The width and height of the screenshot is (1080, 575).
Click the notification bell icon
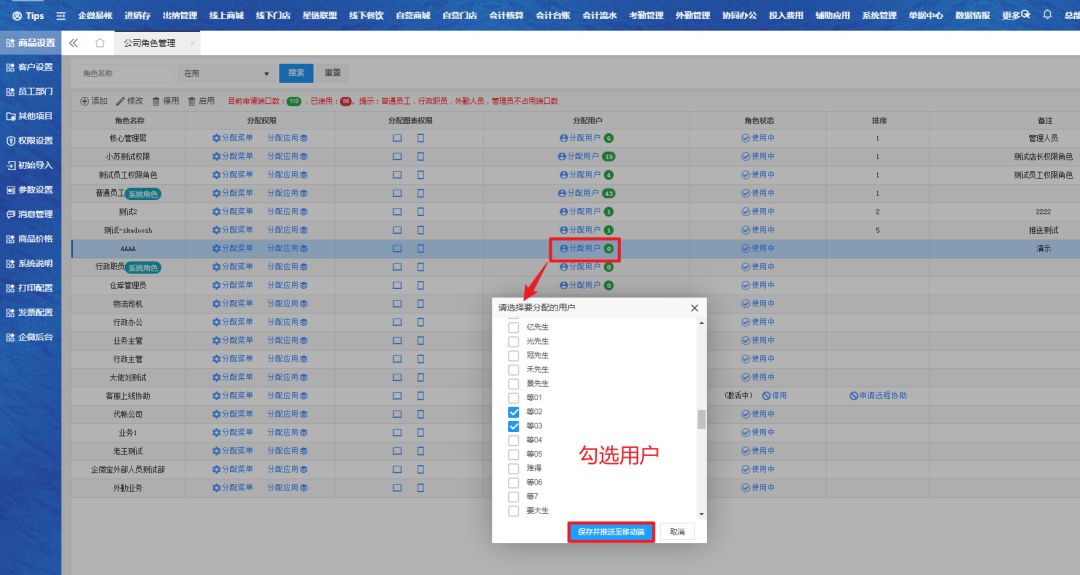tap(1047, 15)
